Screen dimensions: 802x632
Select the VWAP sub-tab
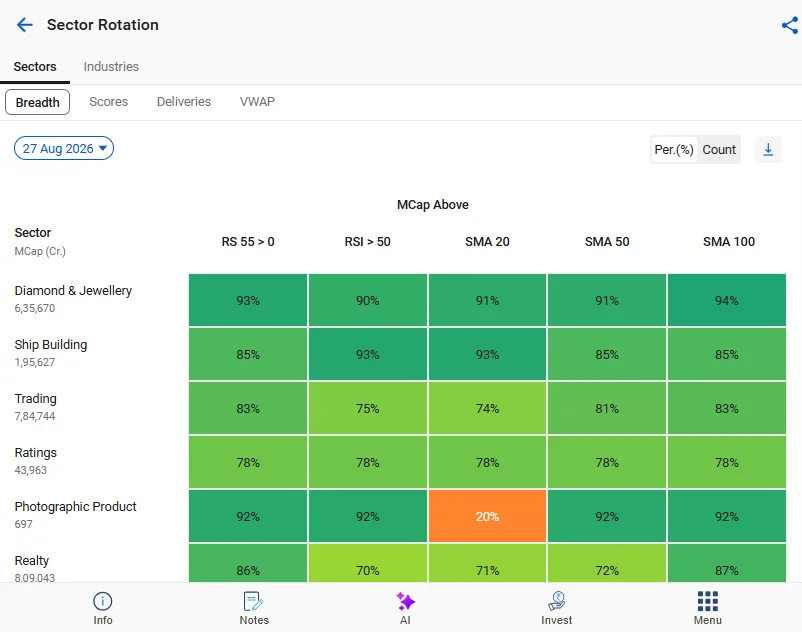[257, 102]
